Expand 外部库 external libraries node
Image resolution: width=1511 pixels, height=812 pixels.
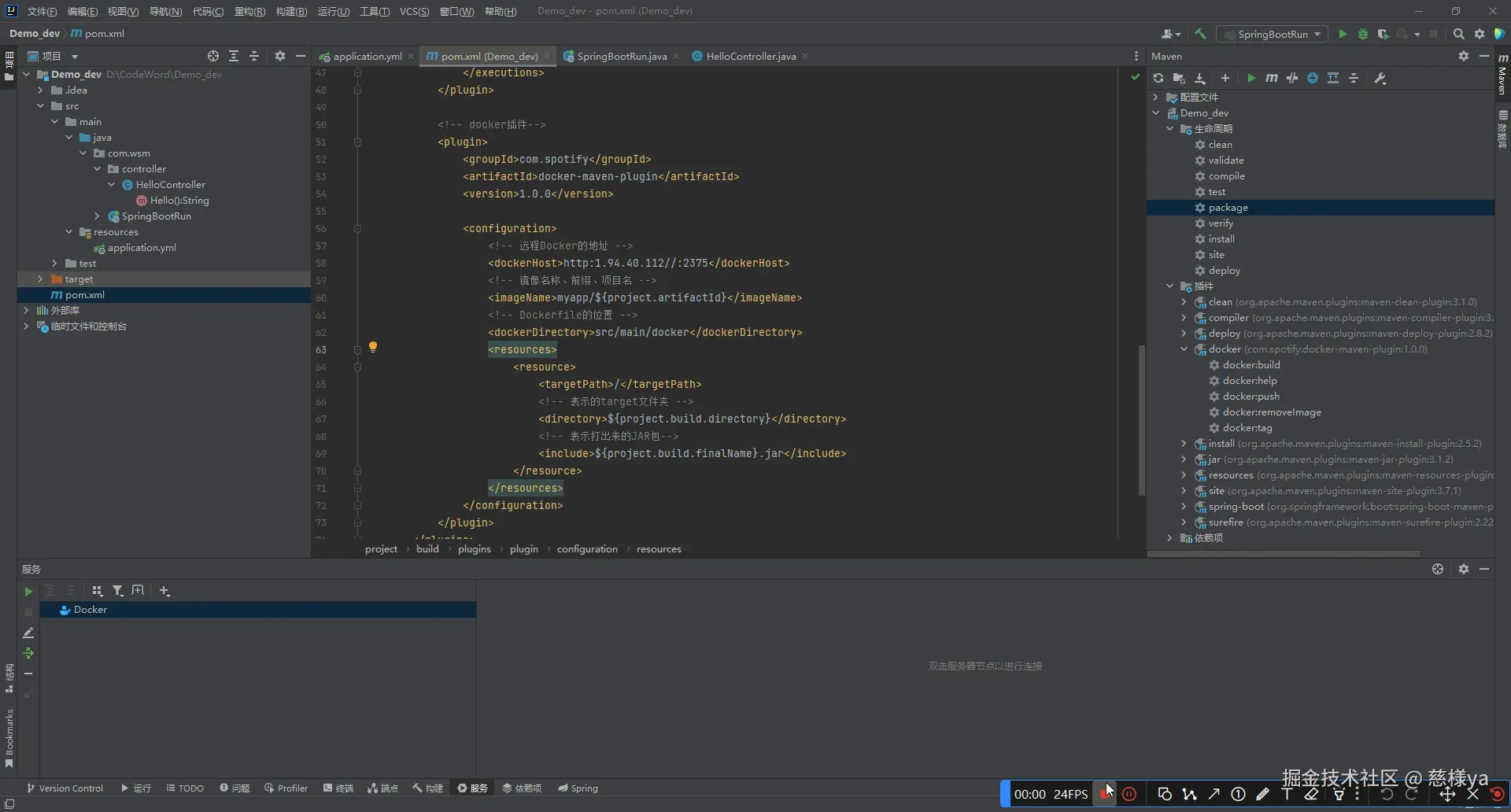click(26, 311)
